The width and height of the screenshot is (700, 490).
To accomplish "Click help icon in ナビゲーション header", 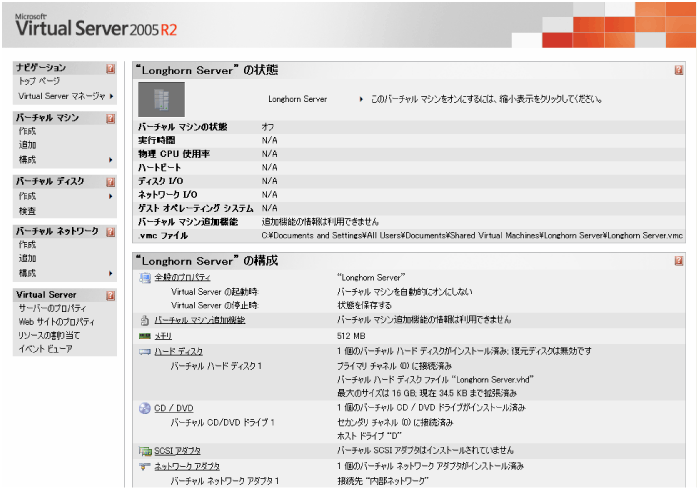I will tap(110, 68).
